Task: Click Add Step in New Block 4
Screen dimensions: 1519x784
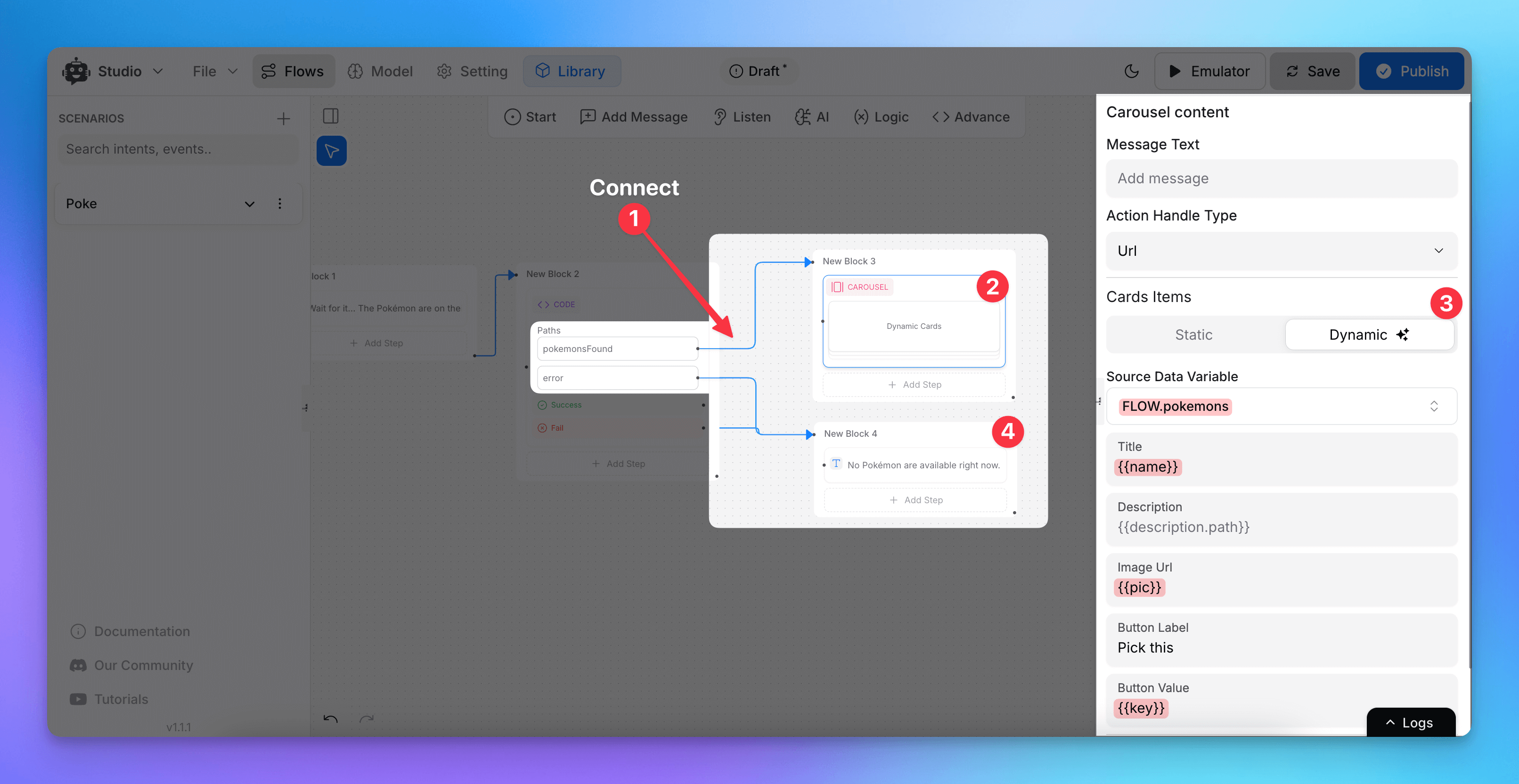Action: pyautogui.click(x=916, y=500)
